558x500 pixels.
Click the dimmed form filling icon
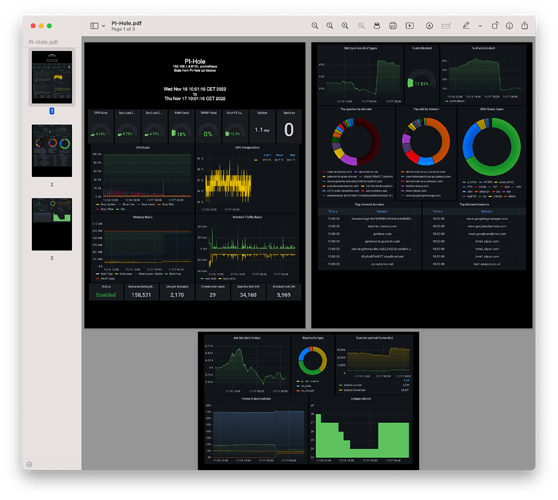click(446, 26)
